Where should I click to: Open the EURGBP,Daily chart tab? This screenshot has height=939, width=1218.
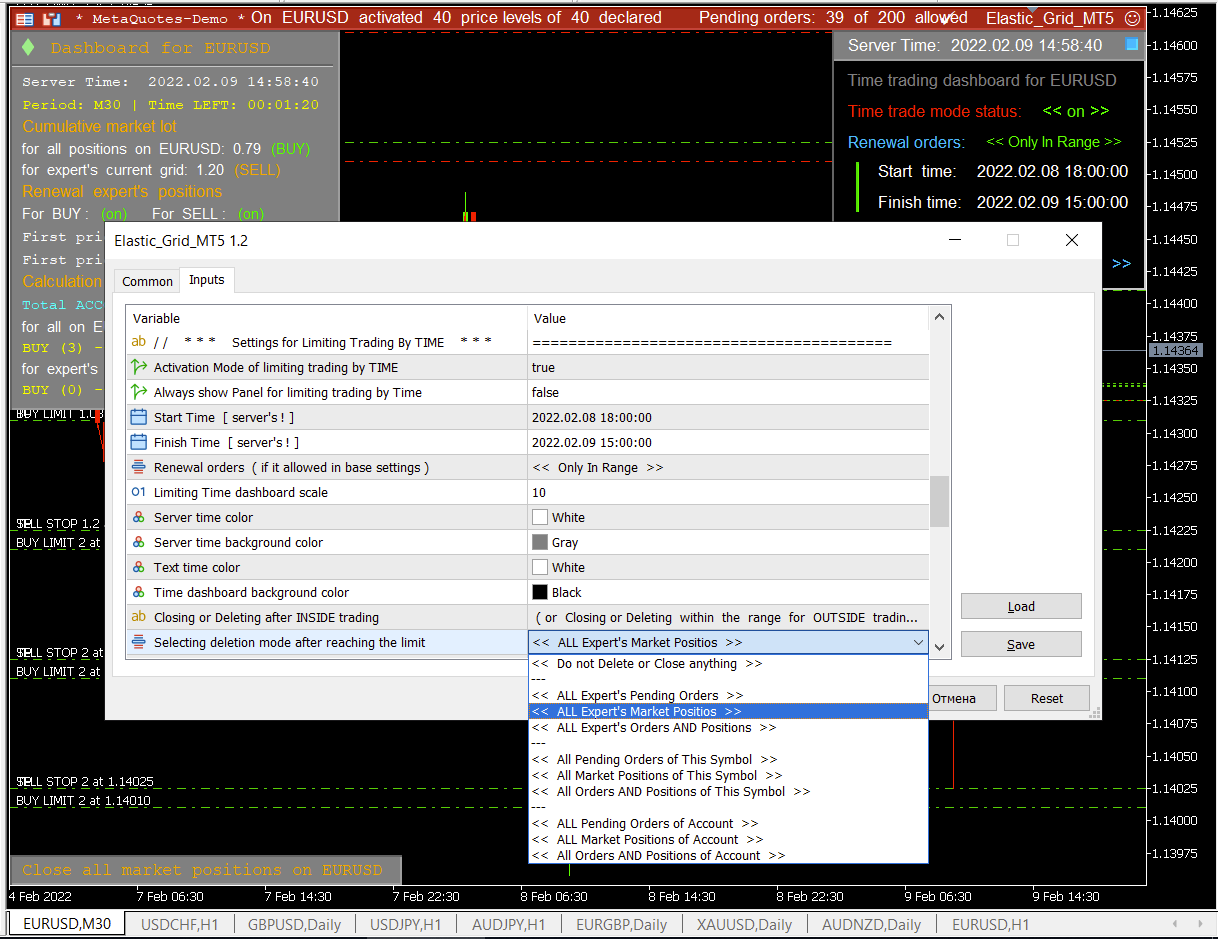pos(621,925)
